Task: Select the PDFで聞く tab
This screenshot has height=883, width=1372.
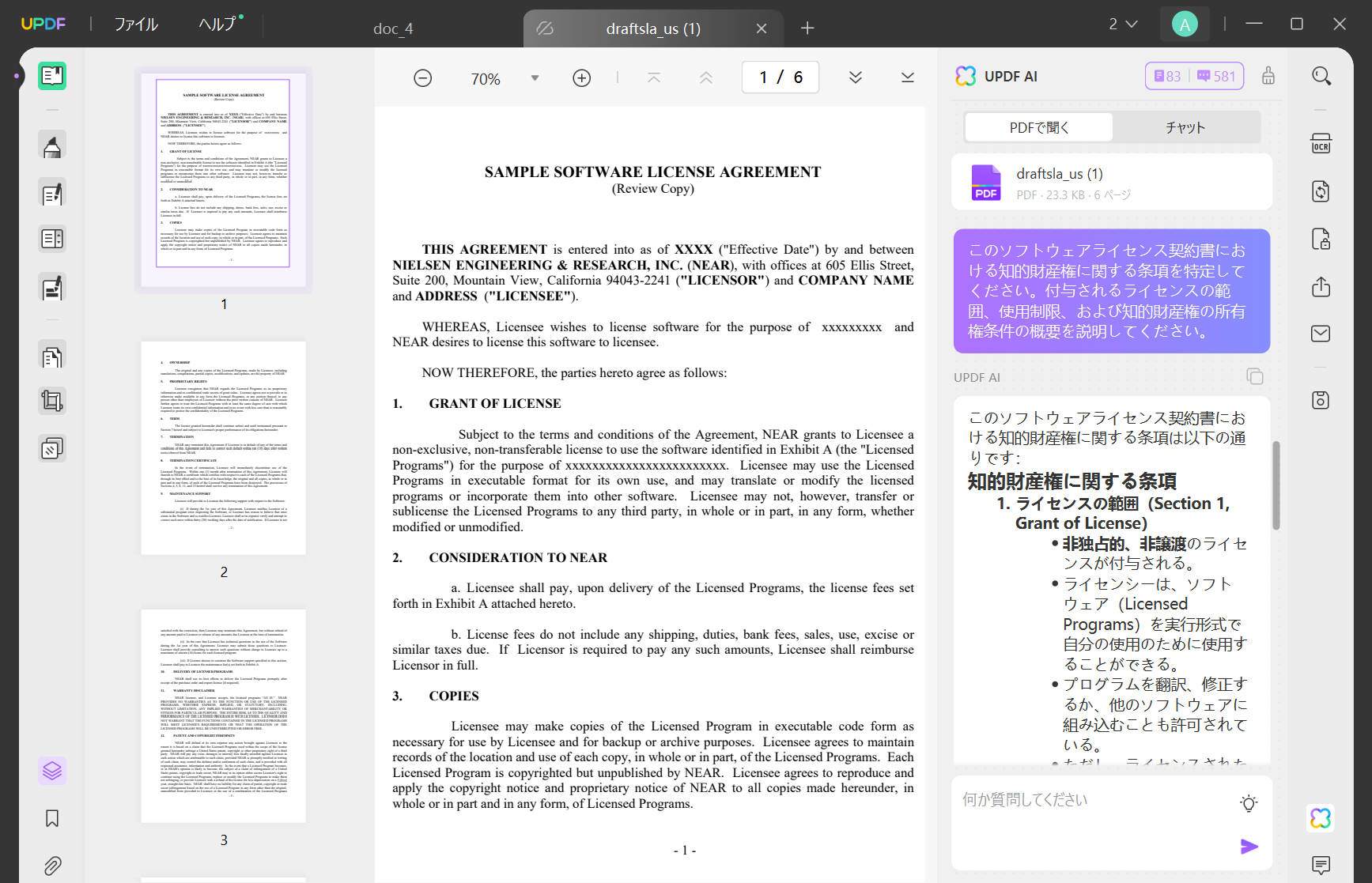Action: 1039,127
